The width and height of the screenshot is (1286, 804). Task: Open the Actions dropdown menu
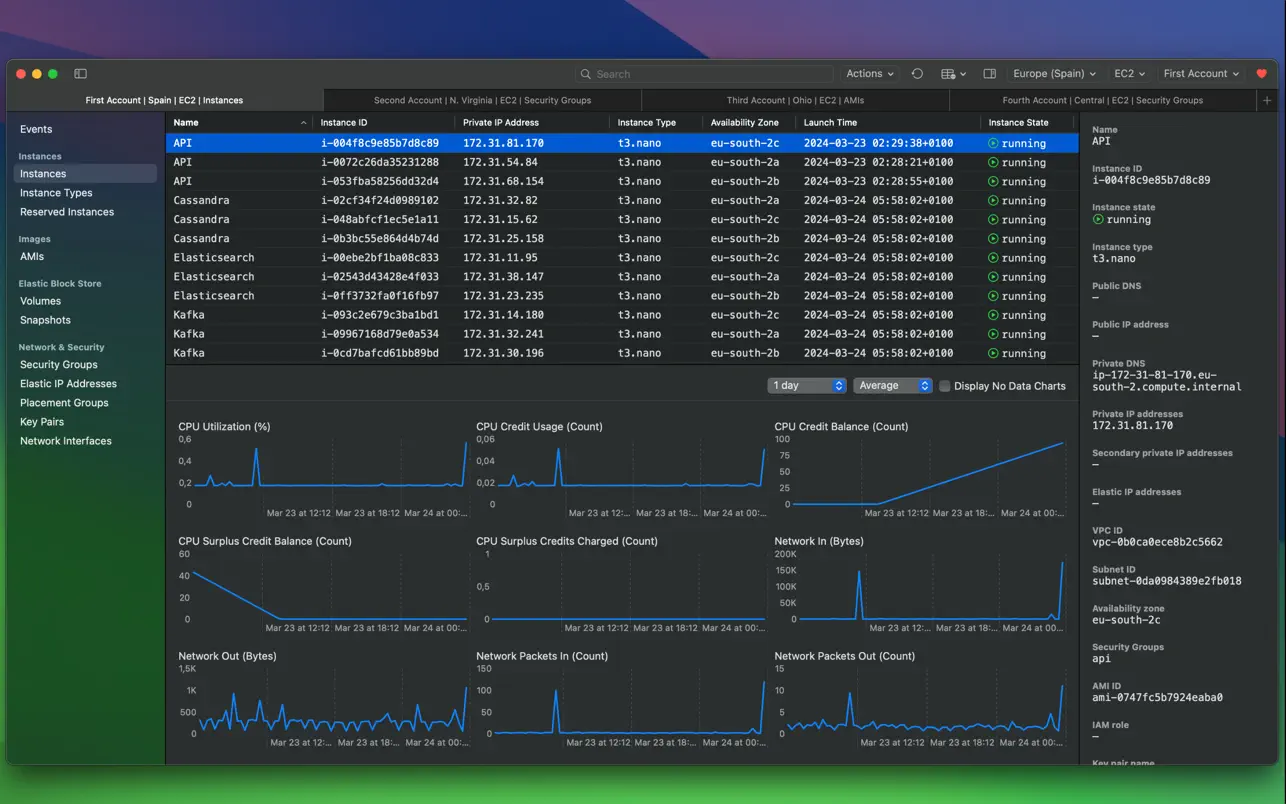click(x=869, y=74)
